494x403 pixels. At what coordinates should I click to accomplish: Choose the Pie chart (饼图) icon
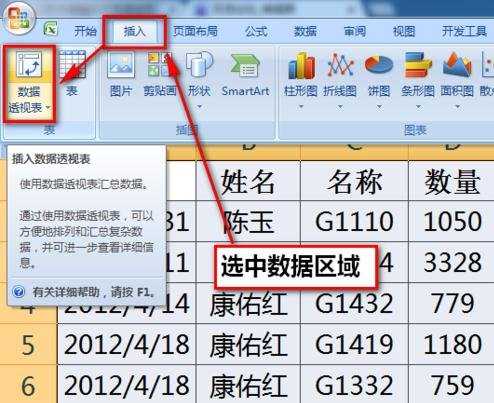click(379, 65)
